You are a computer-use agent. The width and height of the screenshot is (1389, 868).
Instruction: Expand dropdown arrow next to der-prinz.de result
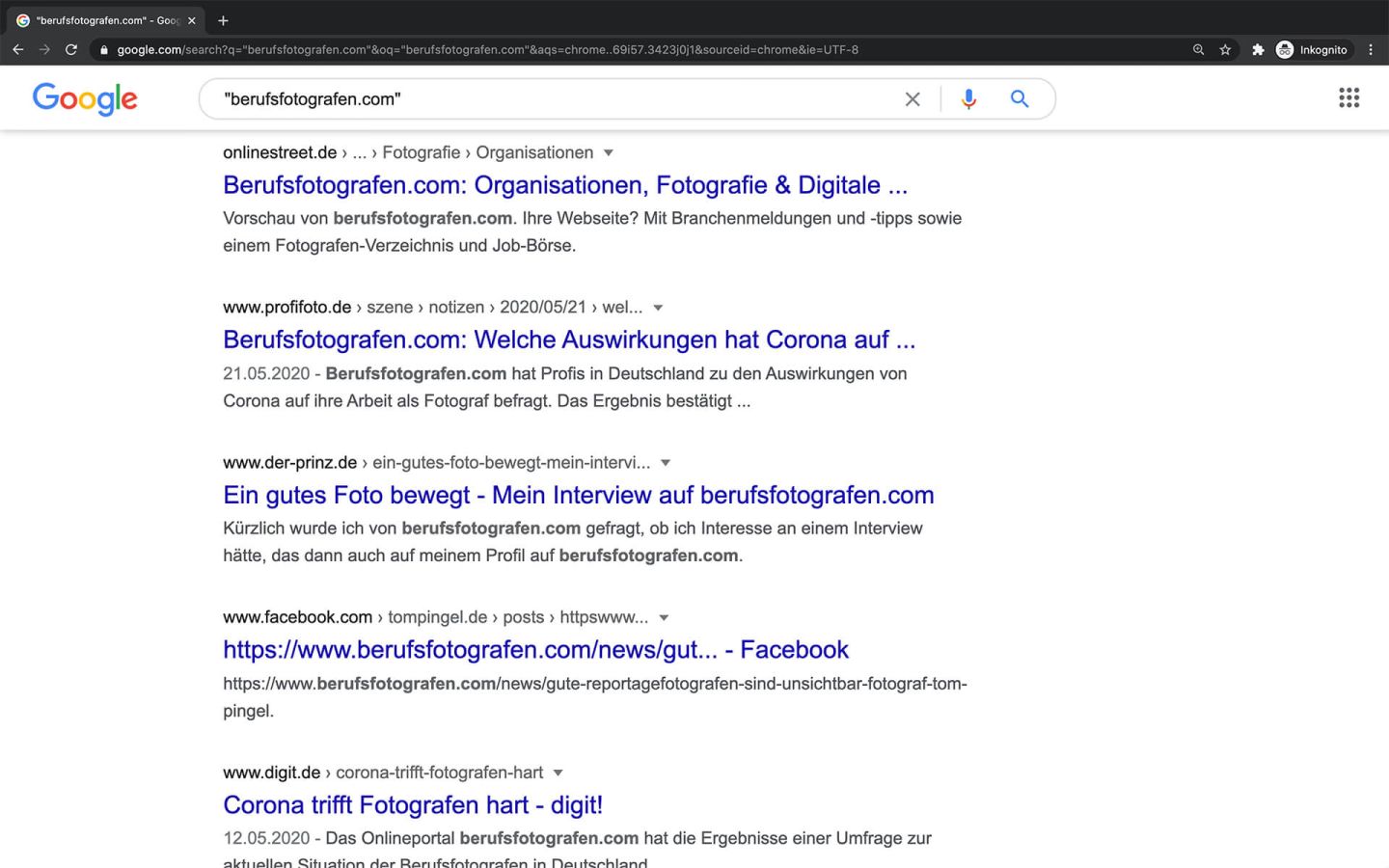[666, 463]
